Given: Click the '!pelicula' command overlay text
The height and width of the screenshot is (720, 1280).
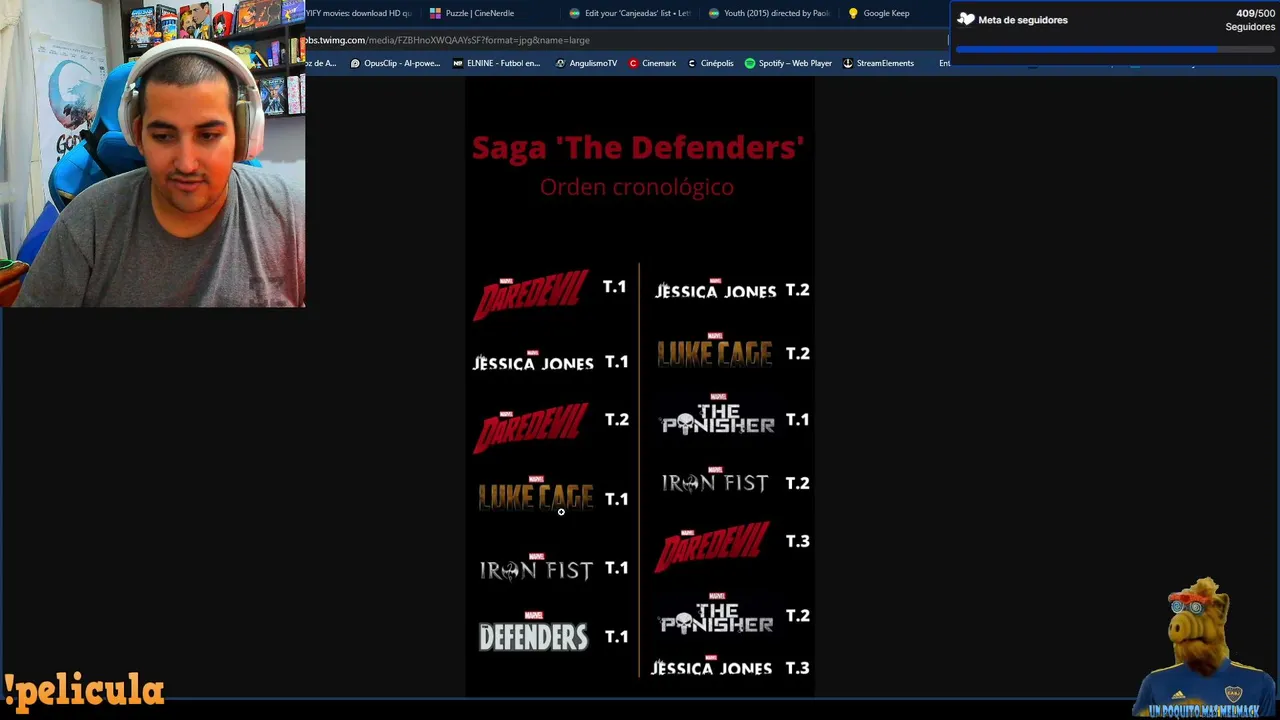Looking at the screenshot, I should (83, 690).
